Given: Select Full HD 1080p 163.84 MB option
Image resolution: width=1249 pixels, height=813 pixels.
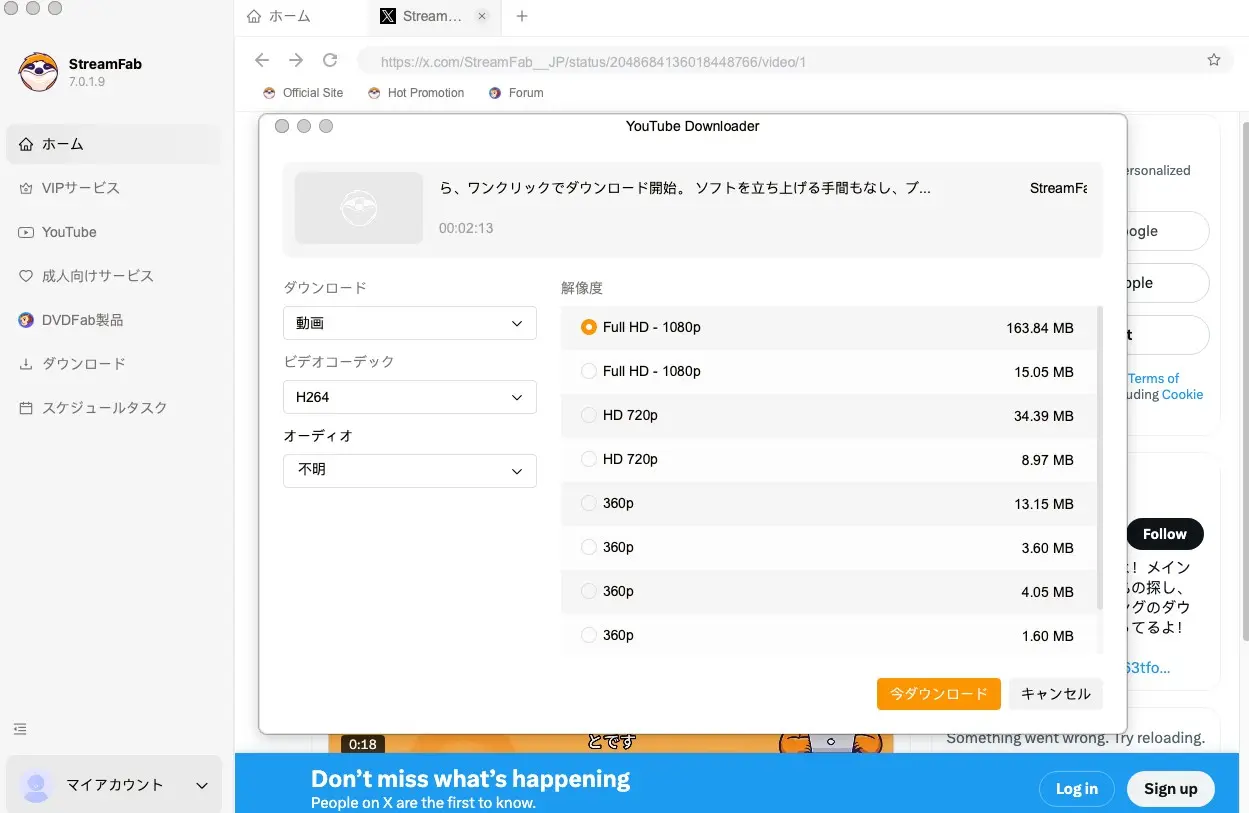Looking at the screenshot, I should pos(828,327).
